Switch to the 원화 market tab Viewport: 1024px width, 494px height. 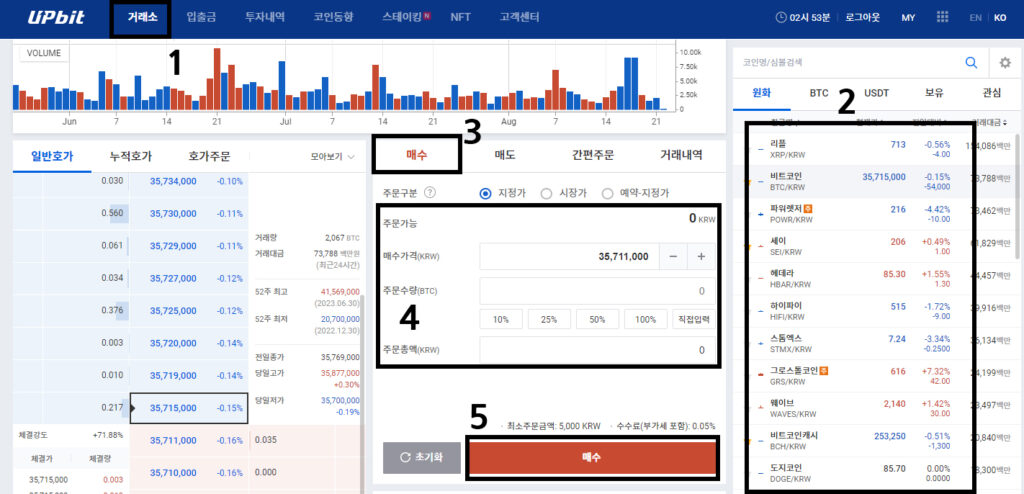[761, 93]
